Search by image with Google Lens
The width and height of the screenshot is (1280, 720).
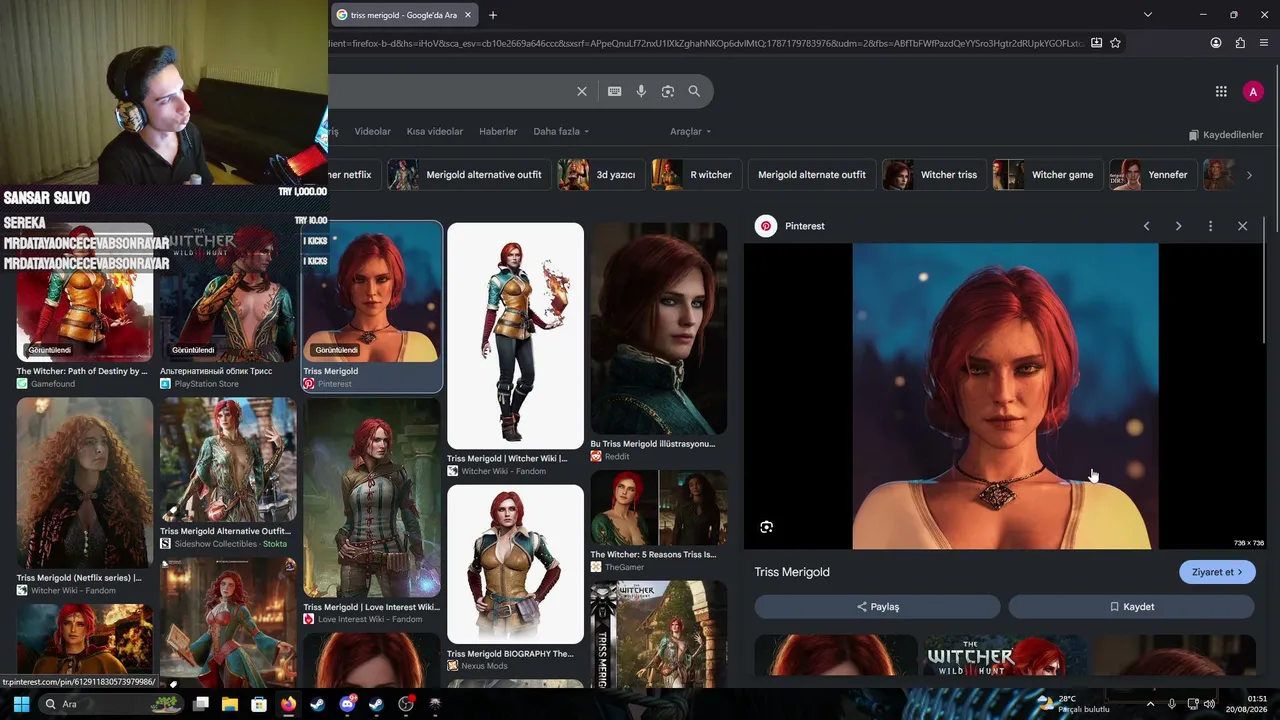(x=668, y=91)
